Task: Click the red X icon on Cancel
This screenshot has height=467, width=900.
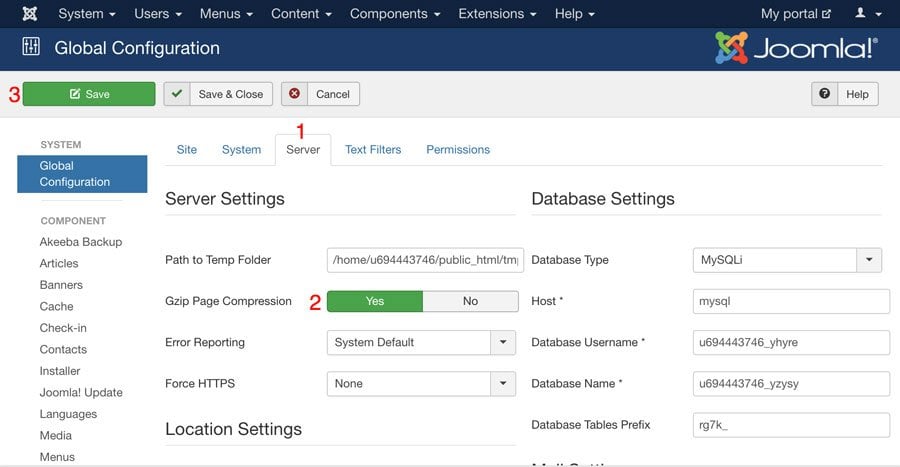Action: 294,94
